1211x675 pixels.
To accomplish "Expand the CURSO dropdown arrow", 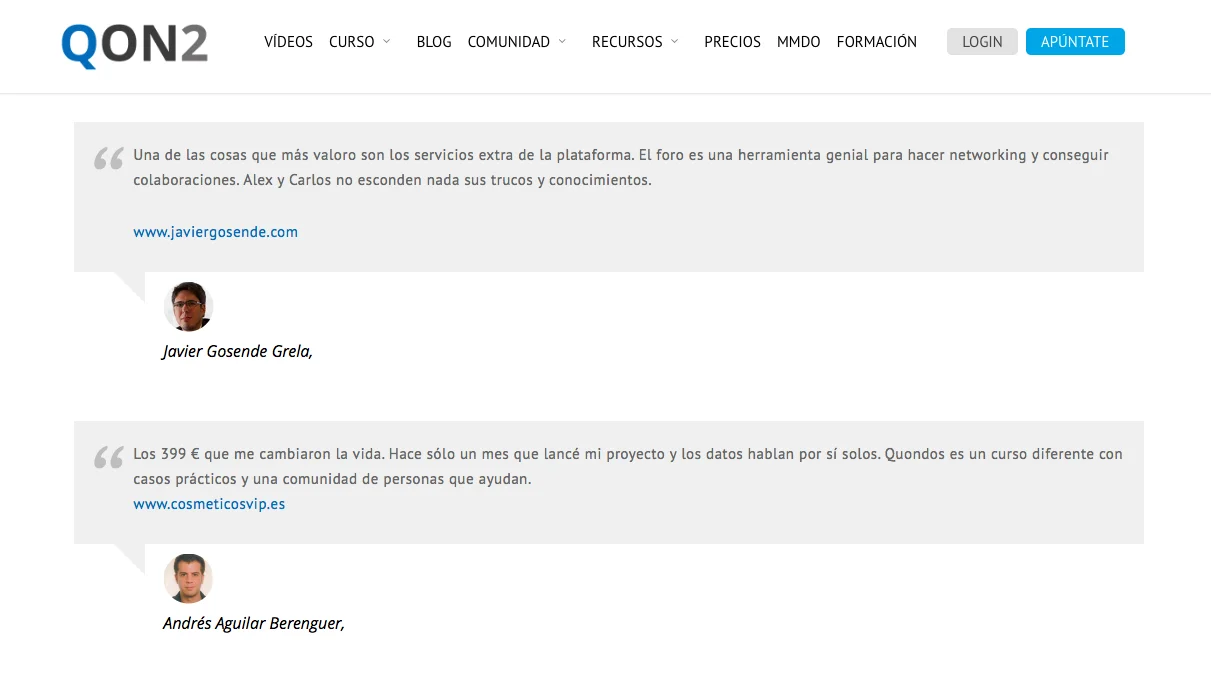I will click(387, 42).
